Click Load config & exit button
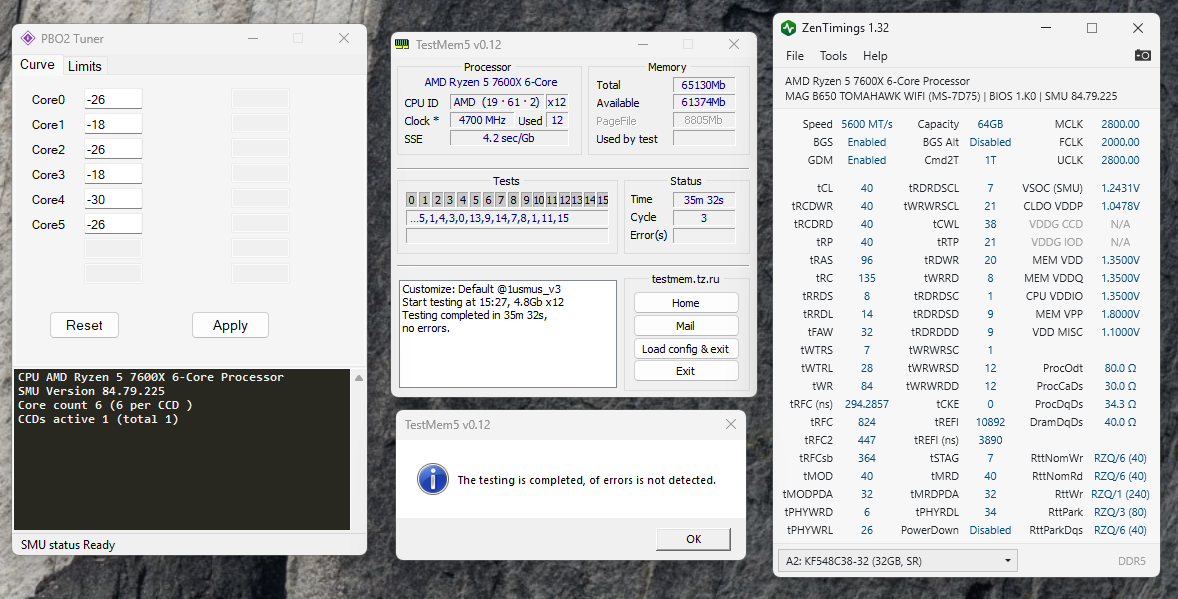This screenshot has width=1178, height=599. click(x=686, y=349)
